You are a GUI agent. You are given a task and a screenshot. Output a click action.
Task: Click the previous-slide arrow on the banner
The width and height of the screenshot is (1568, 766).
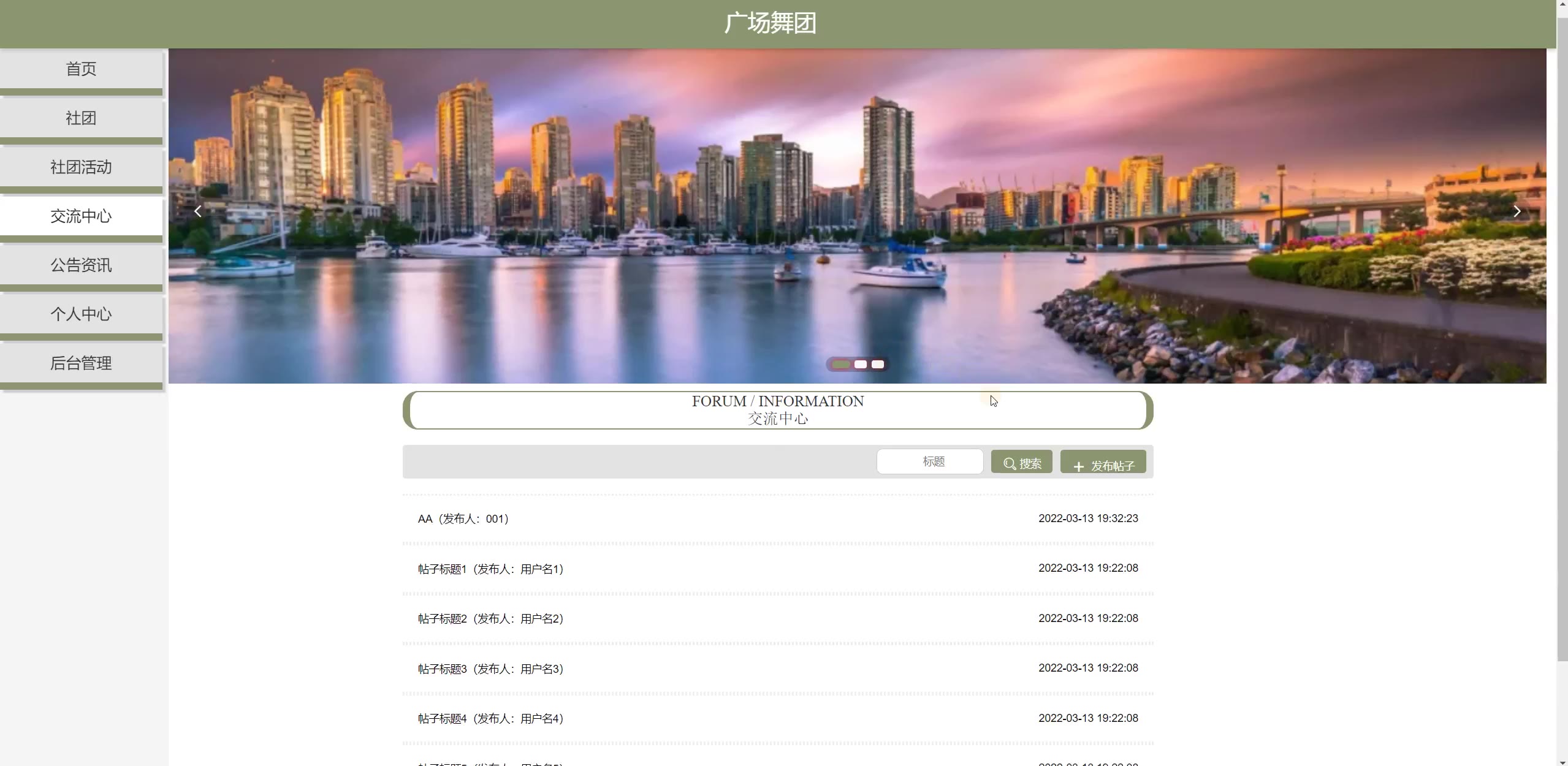(x=197, y=211)
